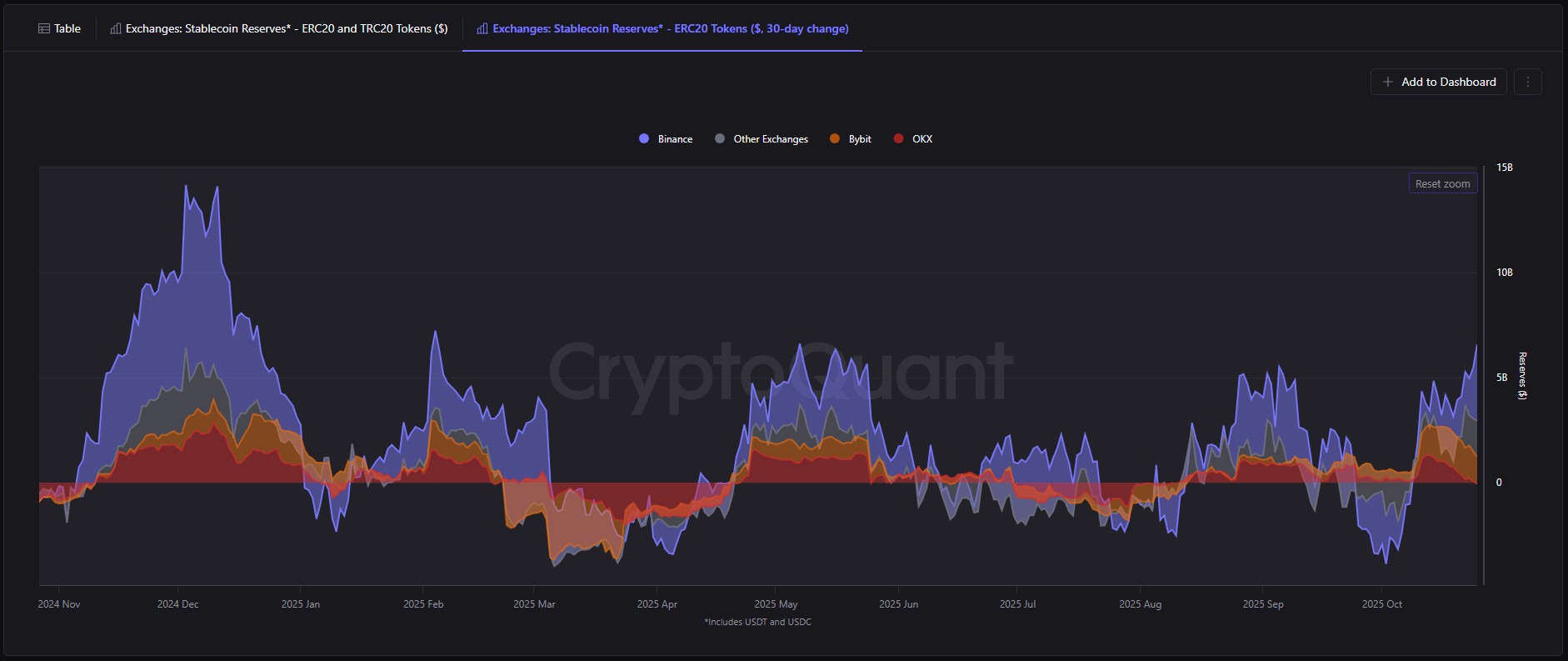Click the chart icon beside ERC20 and TRC20 tab
1568x661 pixels.
click(115, 28)
